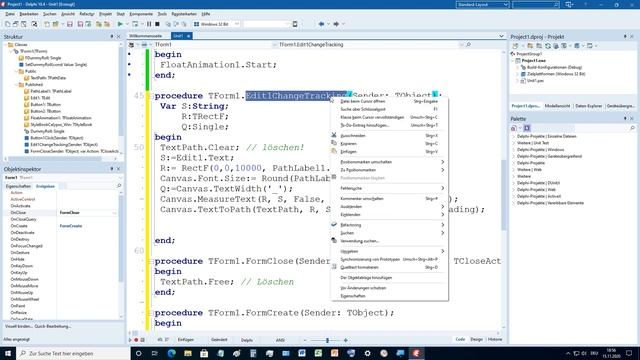Image resolution: width=640 pixels, height=360 pixels.
Task: Click the zoom slider handle in status bar
Action: [327, 340]
